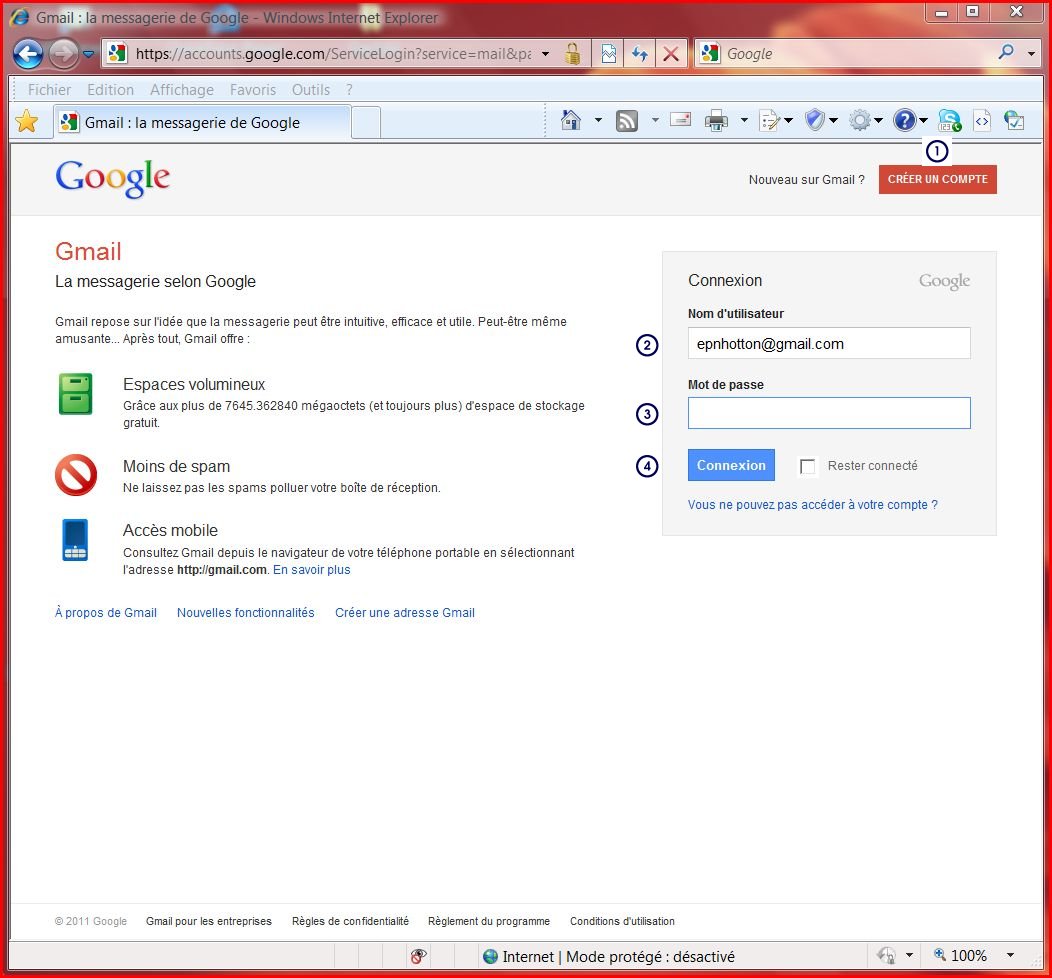The width and height of the screenshot is (1052, 978).
Task: Focus the Nom d'utilisateur field
Action: (829, 343)
